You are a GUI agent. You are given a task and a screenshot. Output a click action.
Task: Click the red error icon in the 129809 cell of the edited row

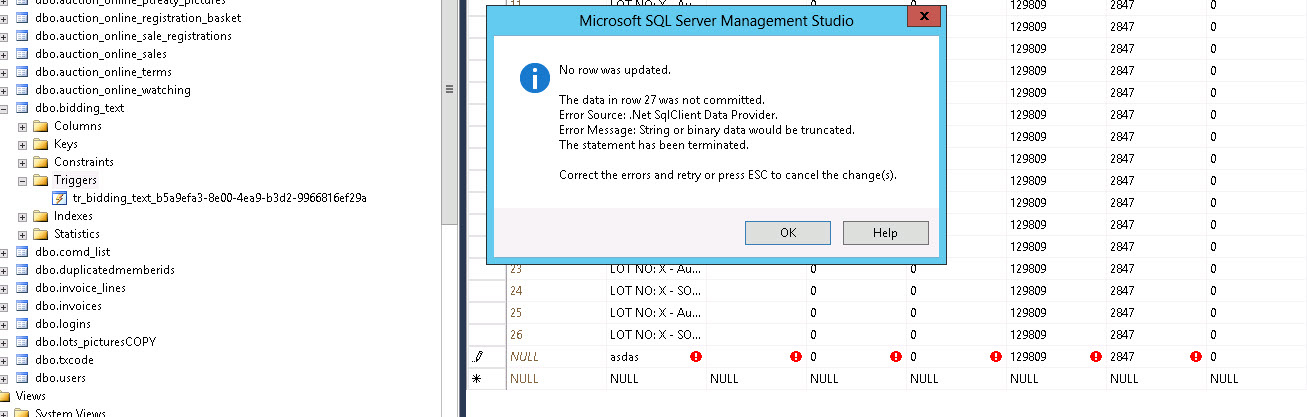[1096, 356]
